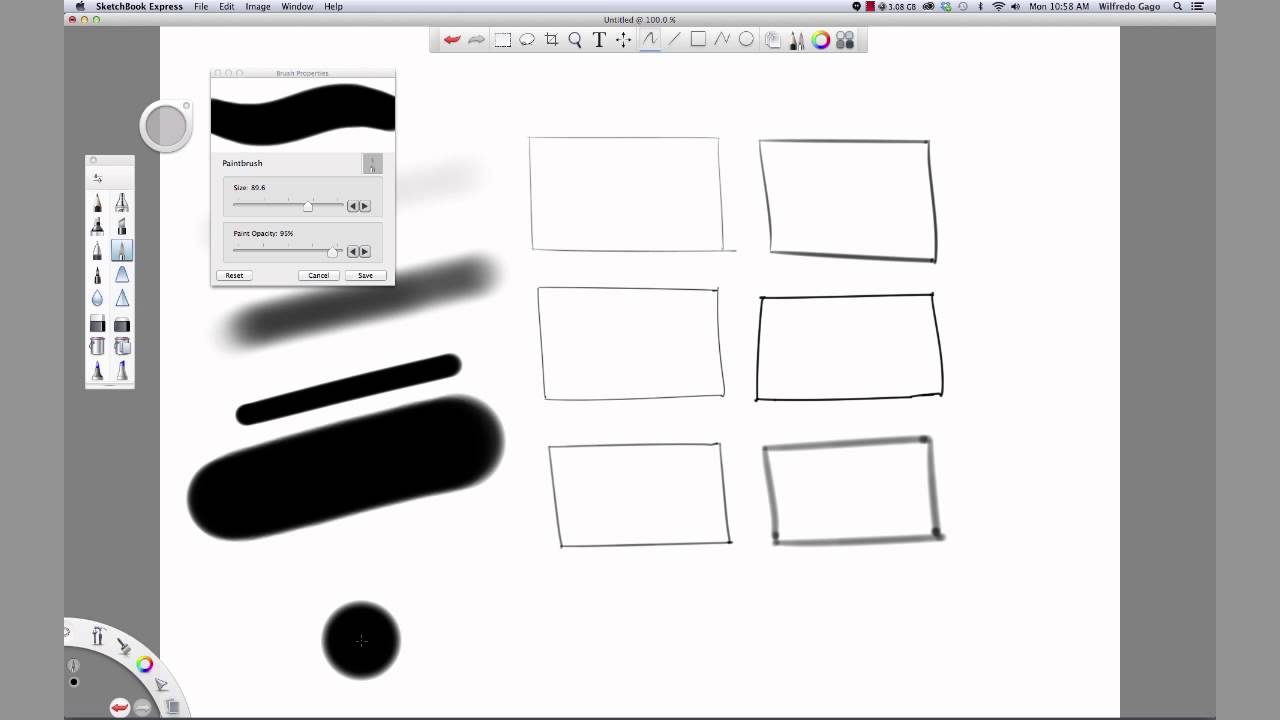The image size is (1280, 720).
Task: Open the Brush palette from top toolbar
Action: (797, 40)
